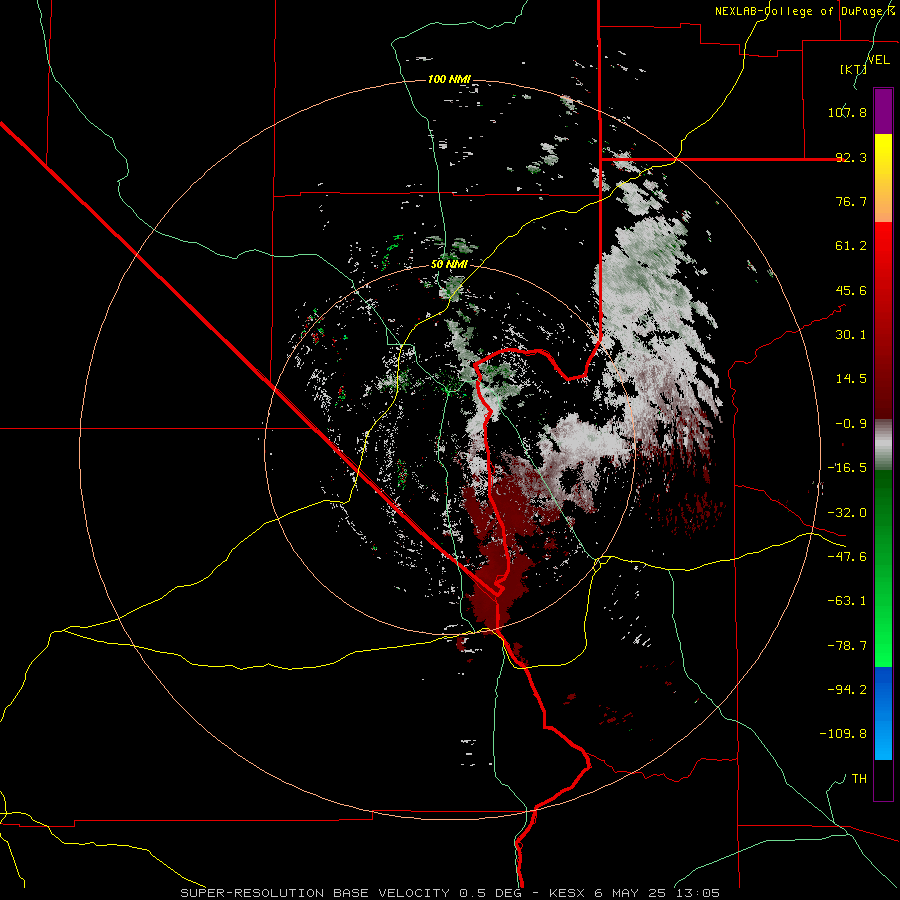Viewport: 900px width, 900px height.
Task: Click the 61.2 value on velocity scale
Action: point(851,246)
